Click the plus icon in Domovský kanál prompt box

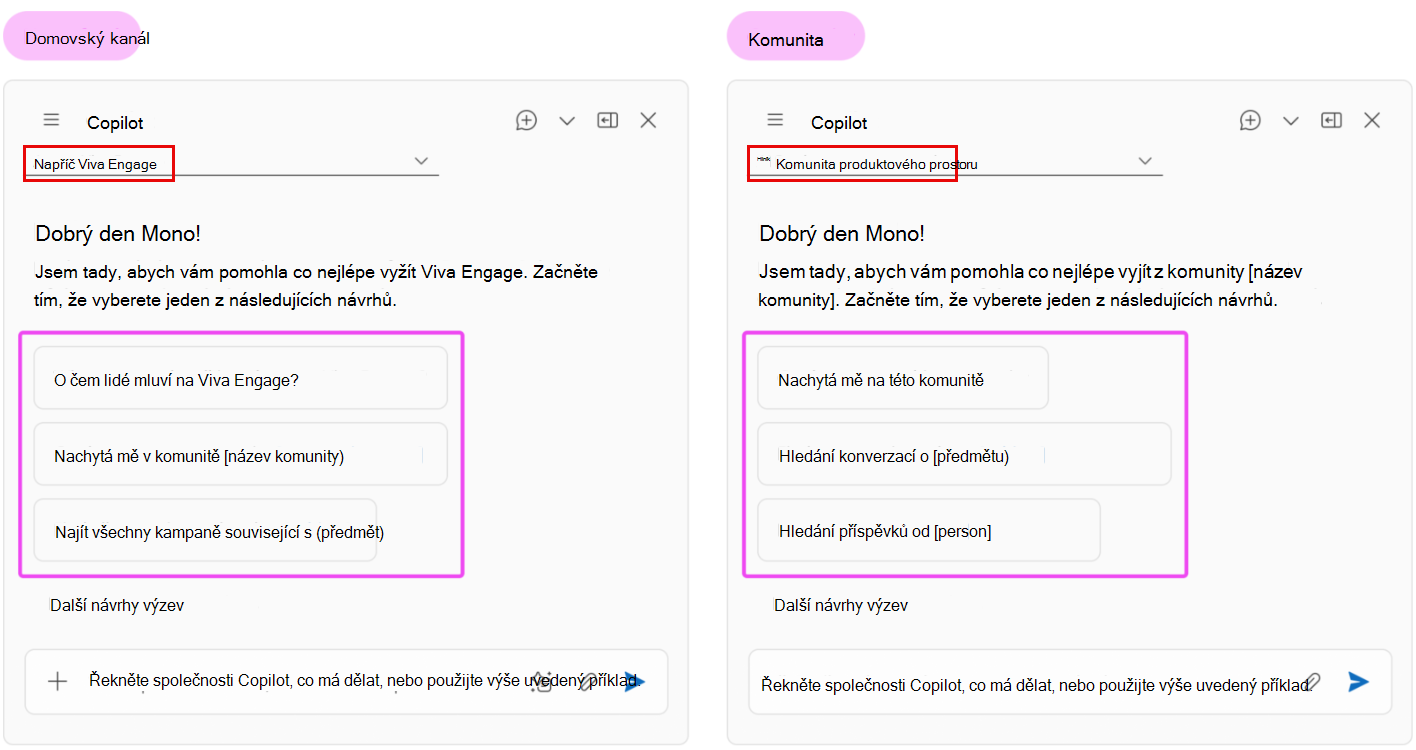tap(58, 681)
